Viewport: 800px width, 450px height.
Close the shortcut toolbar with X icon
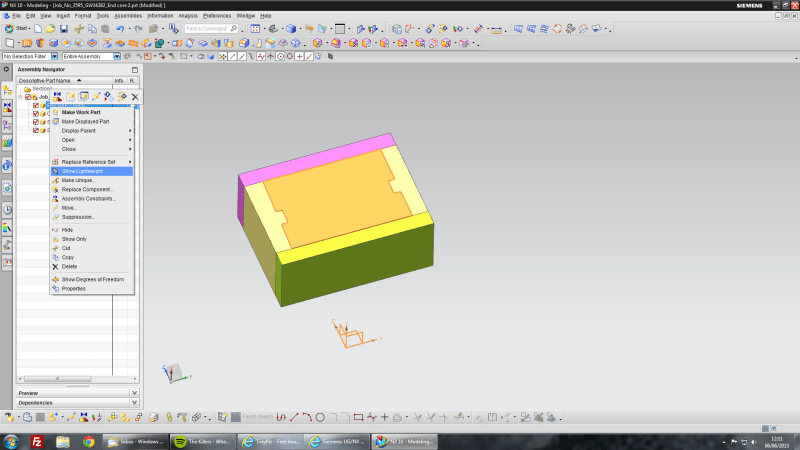coord(135,96)
